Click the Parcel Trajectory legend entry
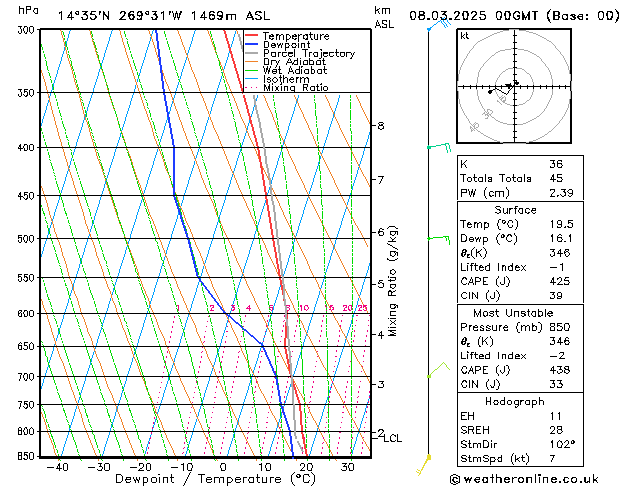 click(308, 54)
